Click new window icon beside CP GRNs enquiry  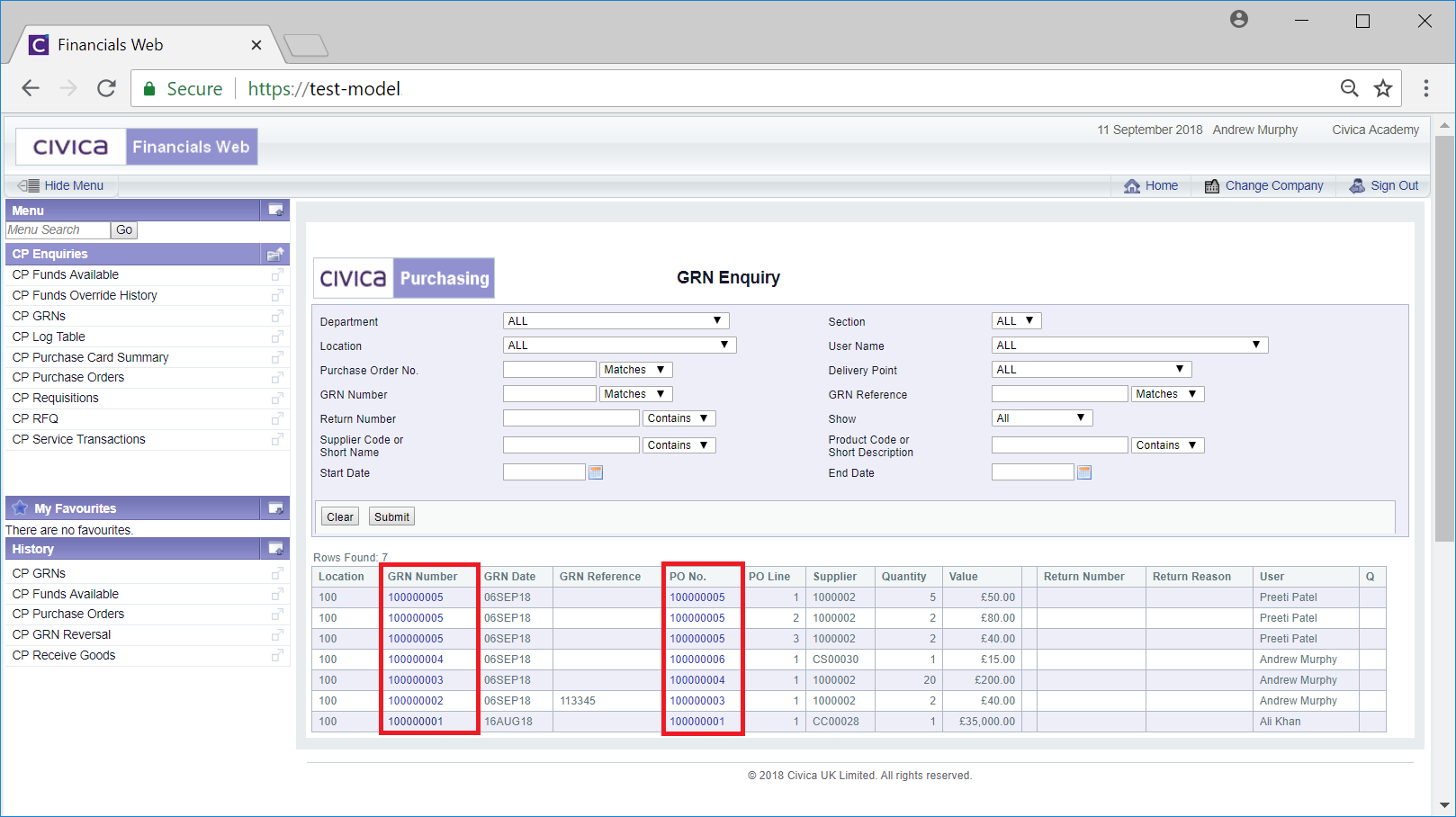pos(277,316)
